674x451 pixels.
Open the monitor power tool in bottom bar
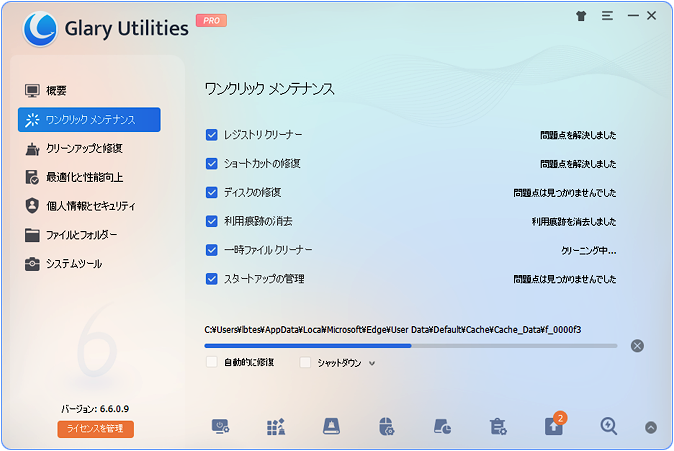pyautogui.click(x=221, y=426)
